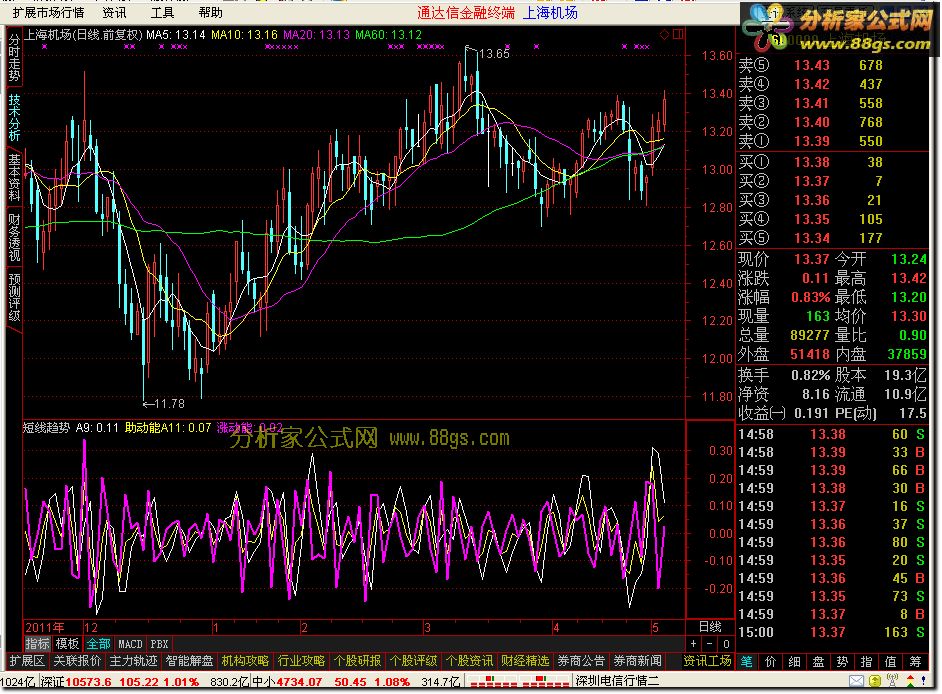Switch to the MACD indicator tab

click(x=130, y=644)
